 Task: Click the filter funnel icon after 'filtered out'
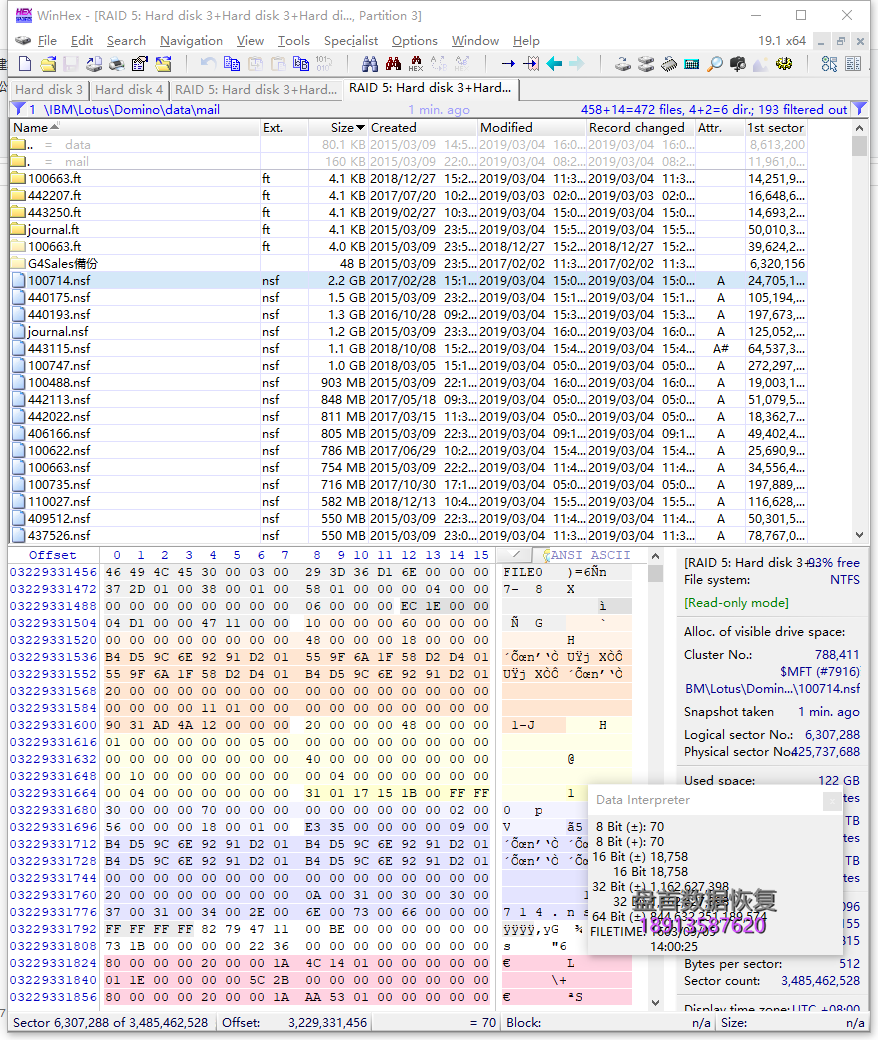click(x=859, y=109)
